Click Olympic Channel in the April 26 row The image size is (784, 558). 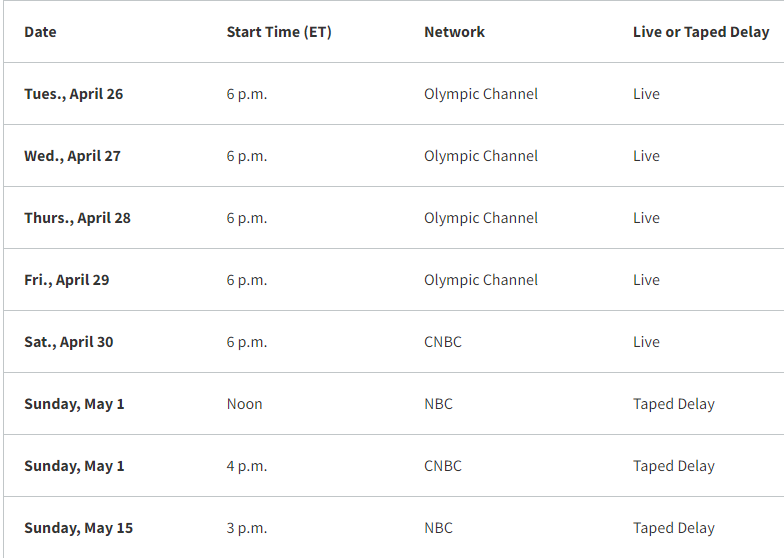tap(480, 94)
